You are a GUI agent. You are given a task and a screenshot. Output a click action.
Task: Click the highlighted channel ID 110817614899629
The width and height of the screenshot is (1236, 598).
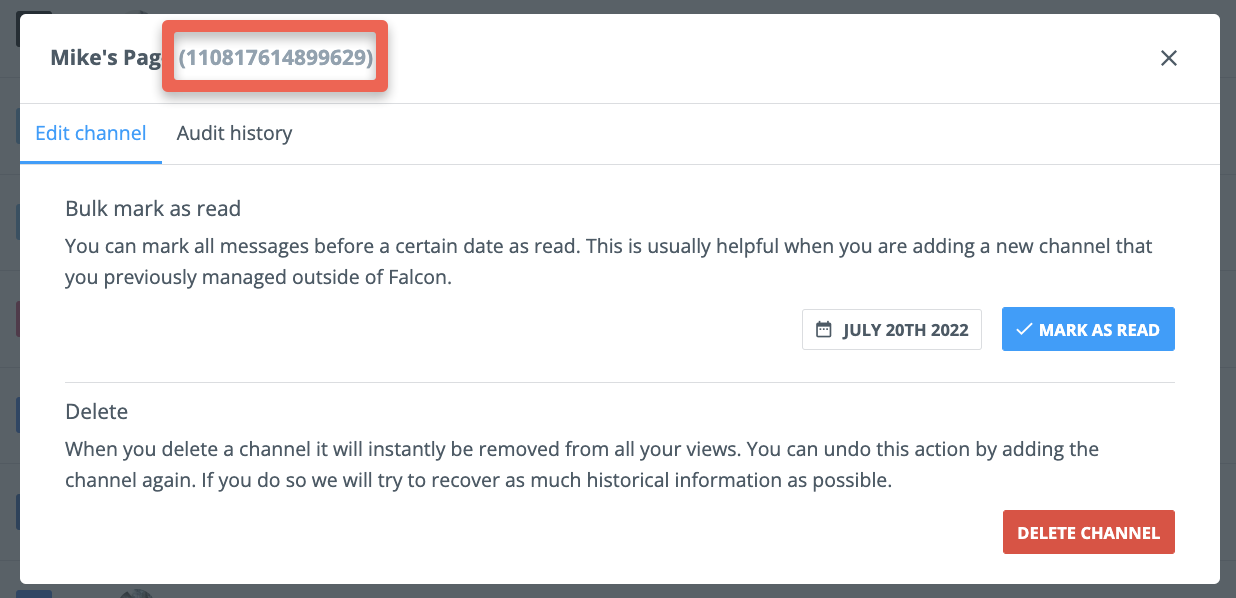[276, 58]
